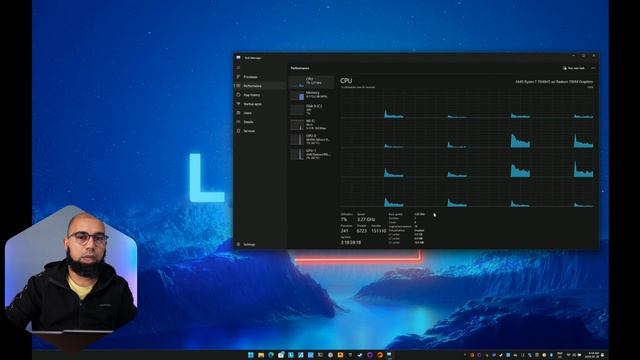The height and width of the screenshot is (360, 640).
Task: Click the 241 processes value
Action: [345, 231]
